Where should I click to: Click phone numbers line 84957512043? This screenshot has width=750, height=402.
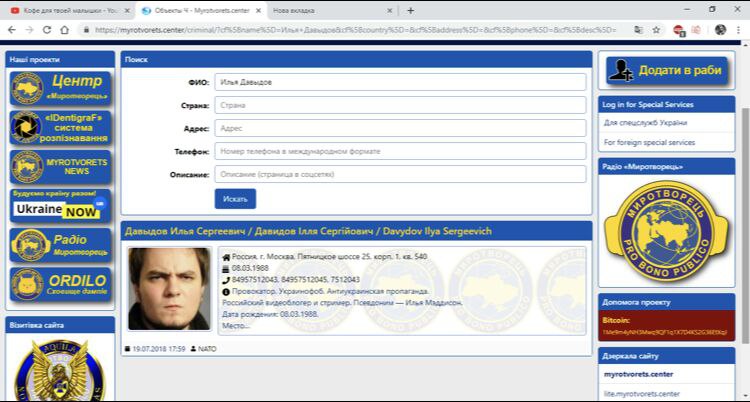click(296, 280)
